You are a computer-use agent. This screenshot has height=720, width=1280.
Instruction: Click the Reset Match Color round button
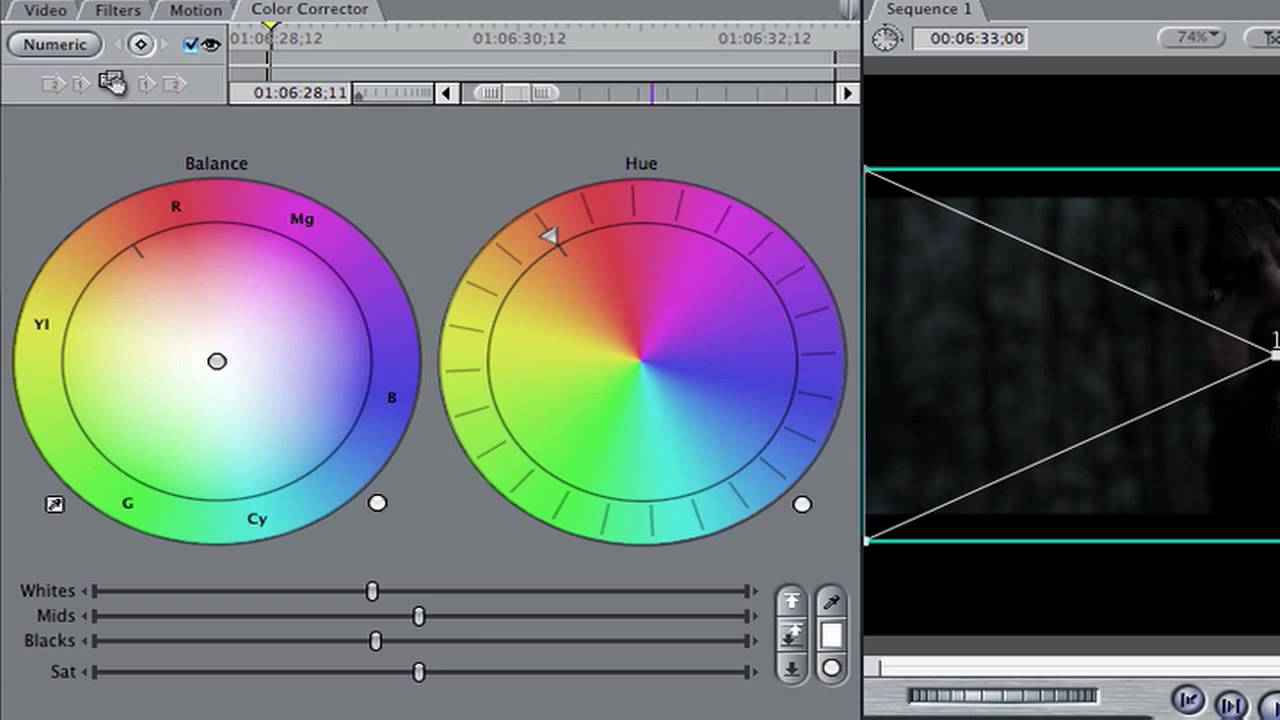coord(832,667)
